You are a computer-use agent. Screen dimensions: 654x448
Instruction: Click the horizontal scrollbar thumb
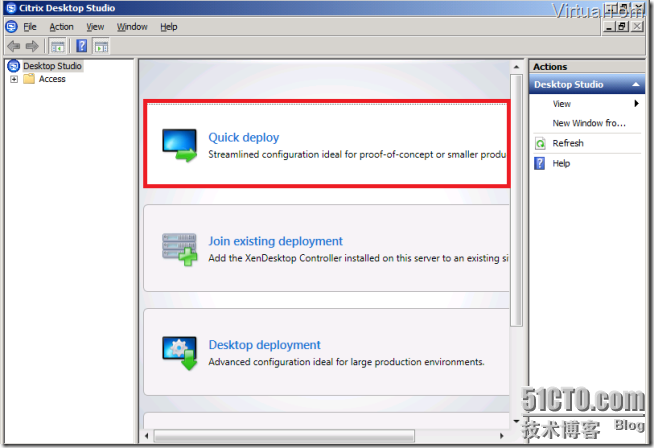pos(284,436)
